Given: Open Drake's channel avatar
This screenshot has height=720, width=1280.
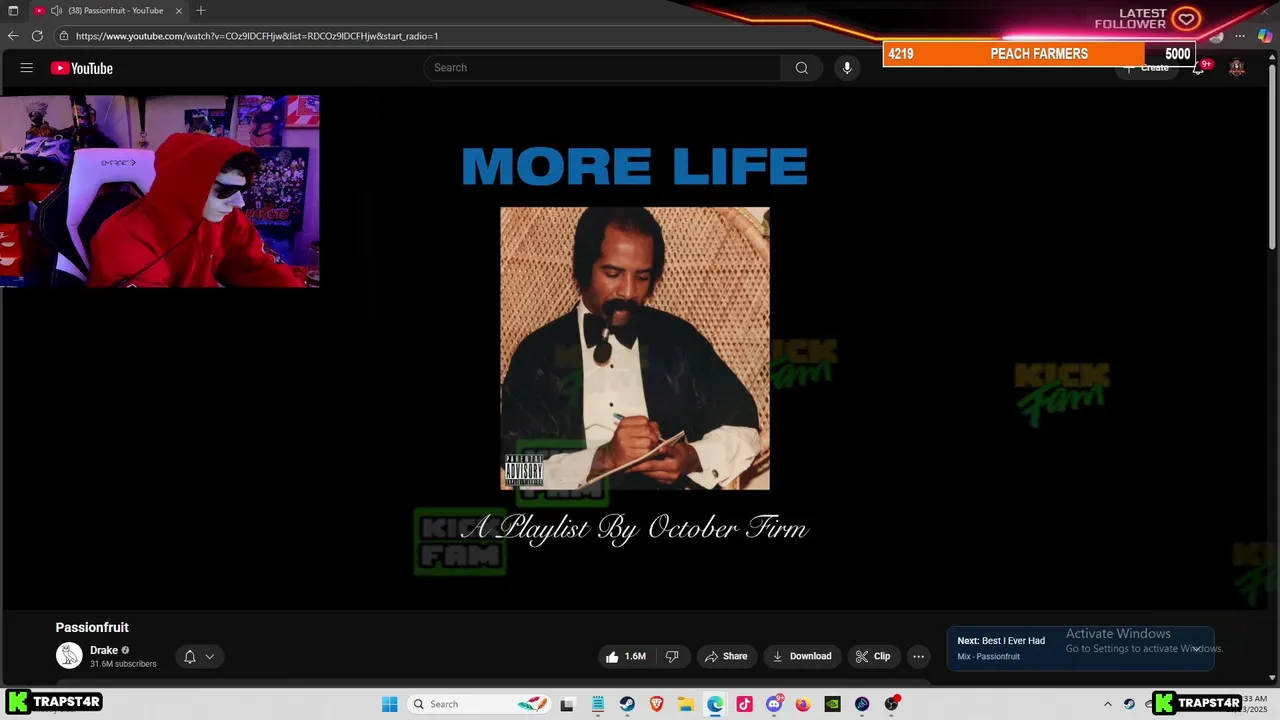Looking at the screenshot, I should coord(69,656).
